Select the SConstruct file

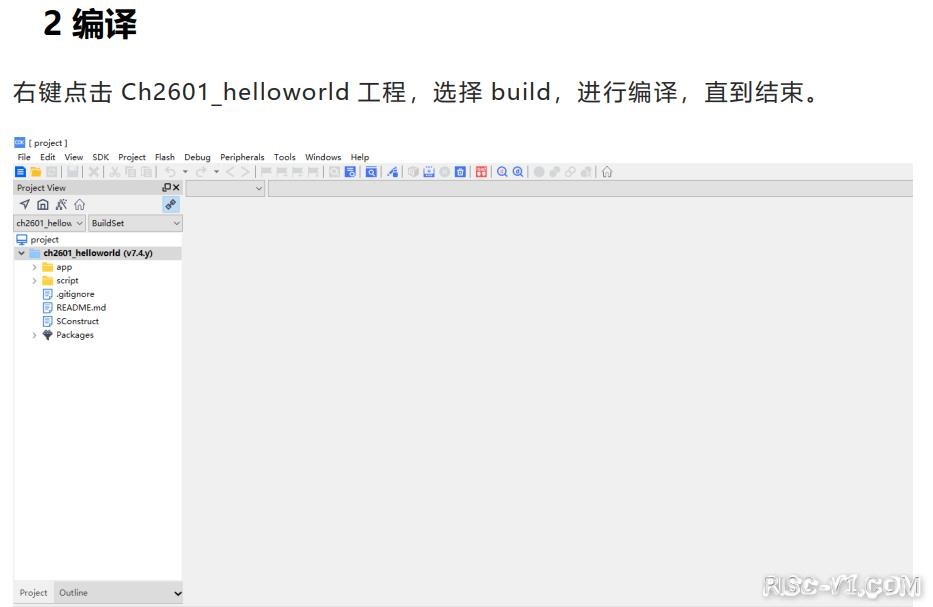tap(77, 321)
